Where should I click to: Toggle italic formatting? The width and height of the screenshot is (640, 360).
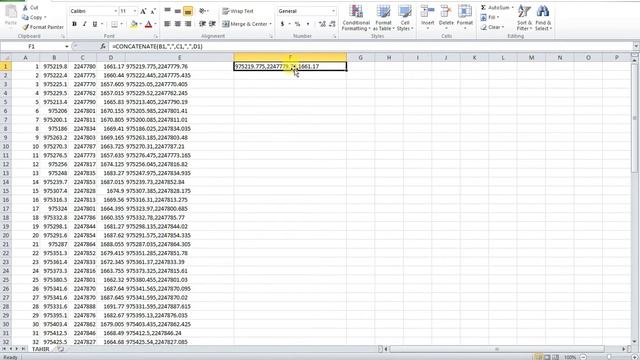click(x=84, y=24)
